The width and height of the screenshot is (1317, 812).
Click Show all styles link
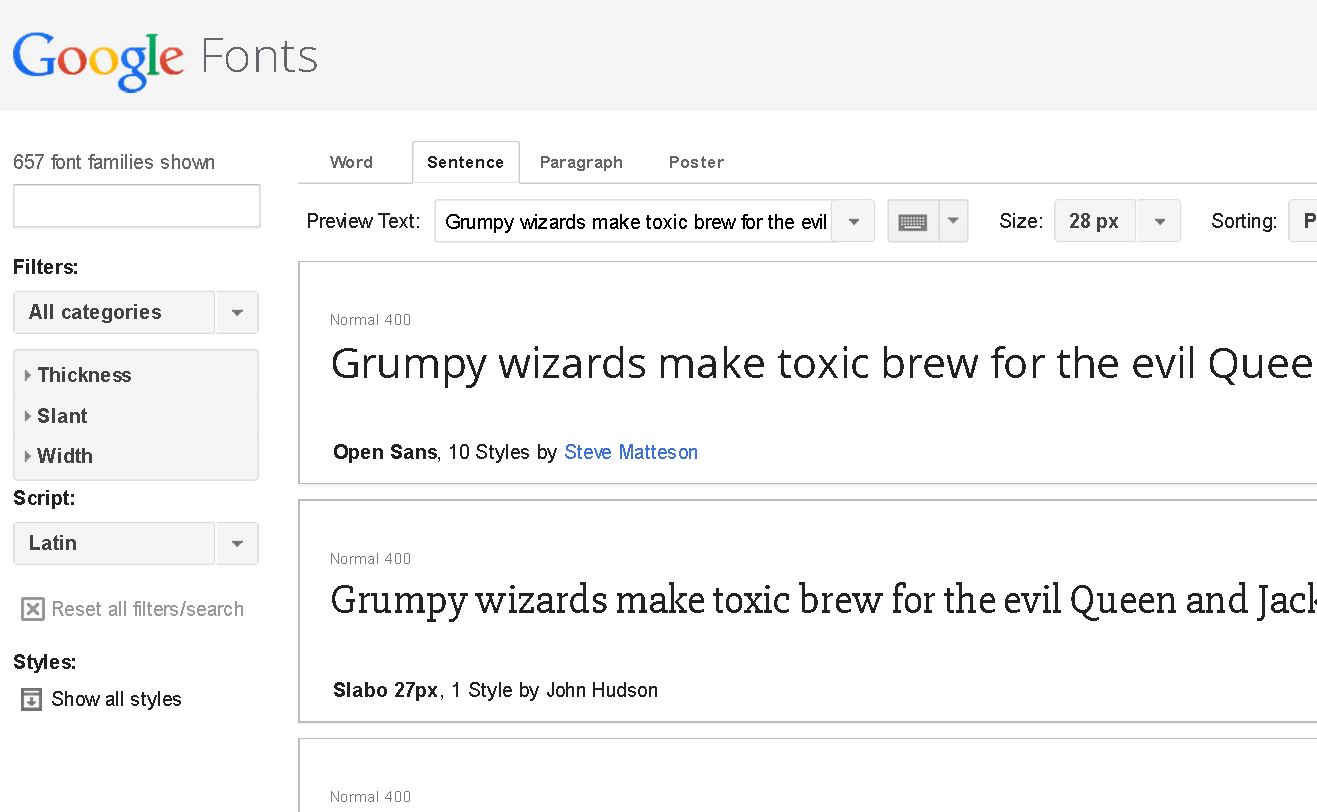(x=117, y=699)
